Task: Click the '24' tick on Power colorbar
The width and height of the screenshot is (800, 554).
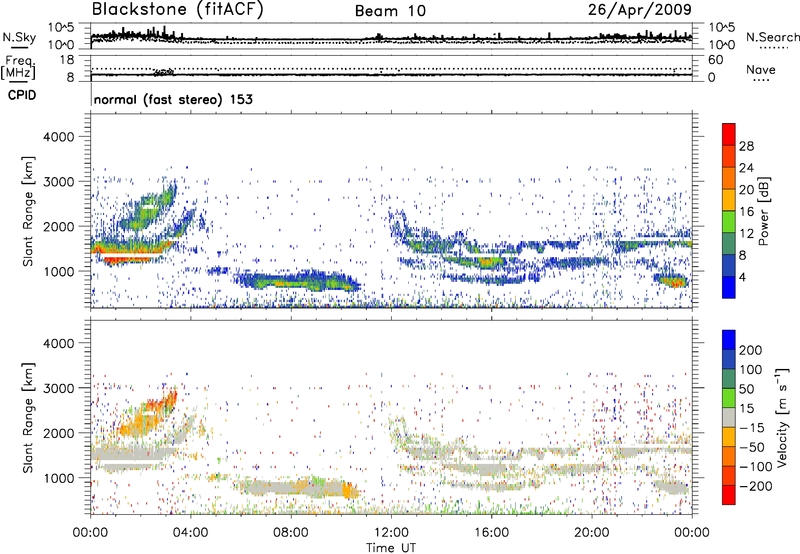Action: [746, 168]
